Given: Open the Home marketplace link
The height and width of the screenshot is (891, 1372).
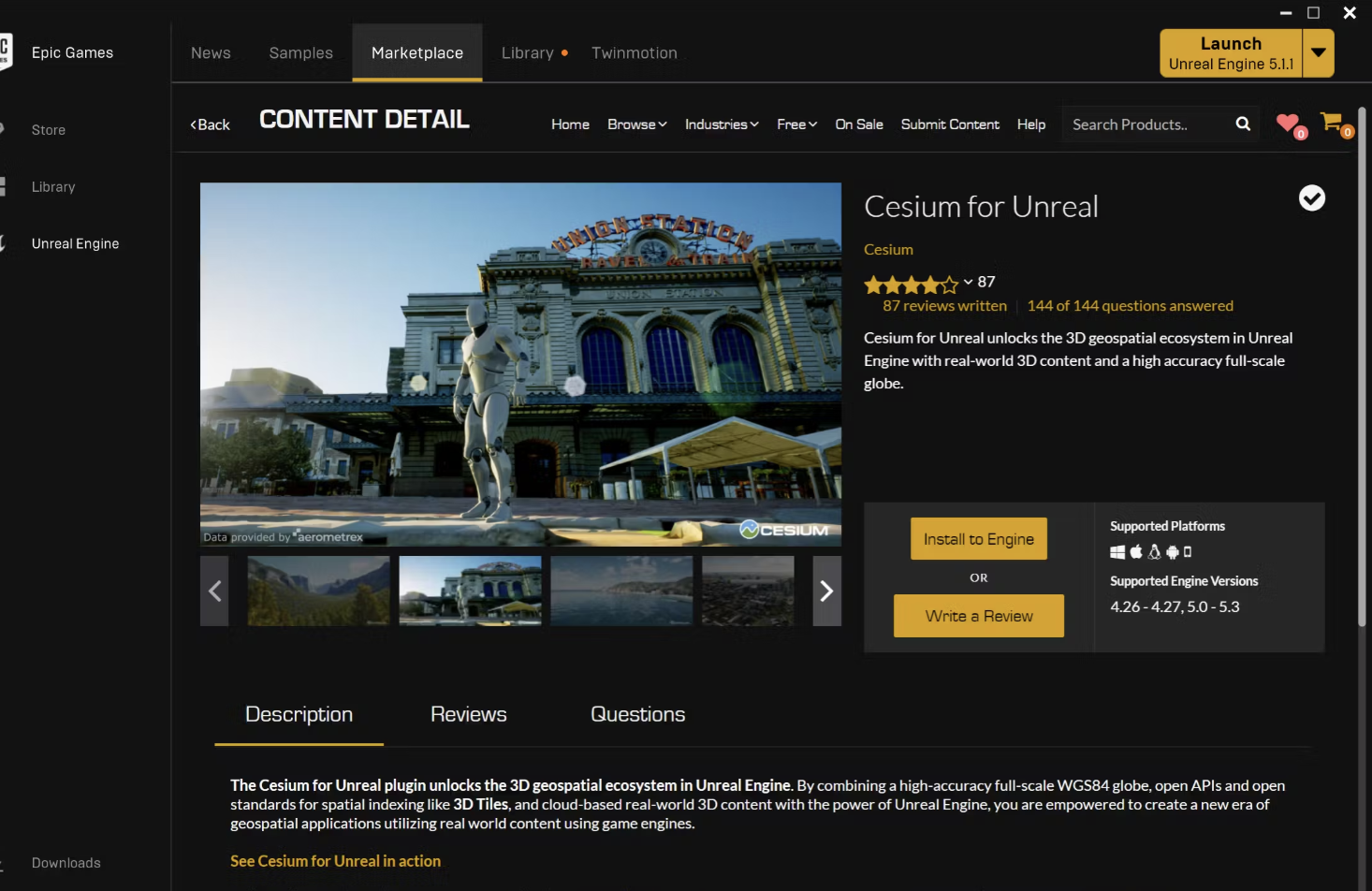Looking at the screenshot, I should (x=570, y=124).
